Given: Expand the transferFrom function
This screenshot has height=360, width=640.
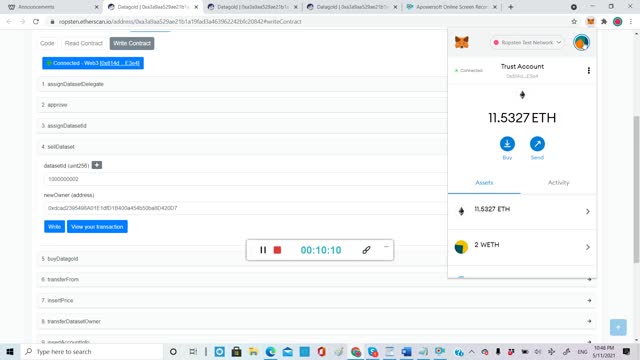Looking at the screenshot, I should 317,280.
